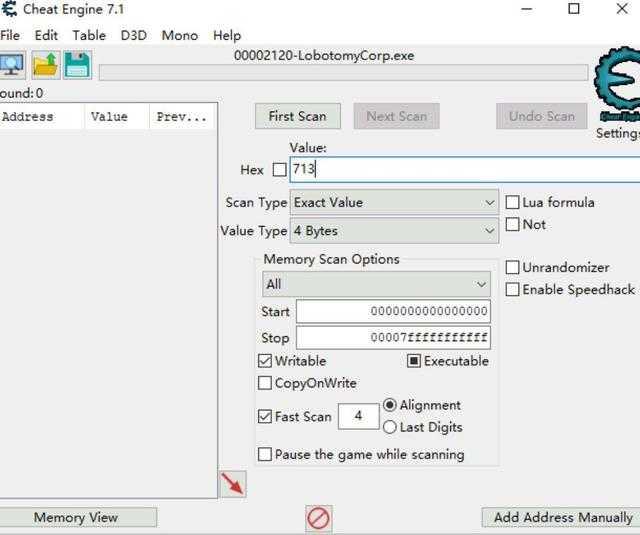Viewport: 640px width, 535px height.
Task: Open the D3D menu
Action: coord(134,36)
